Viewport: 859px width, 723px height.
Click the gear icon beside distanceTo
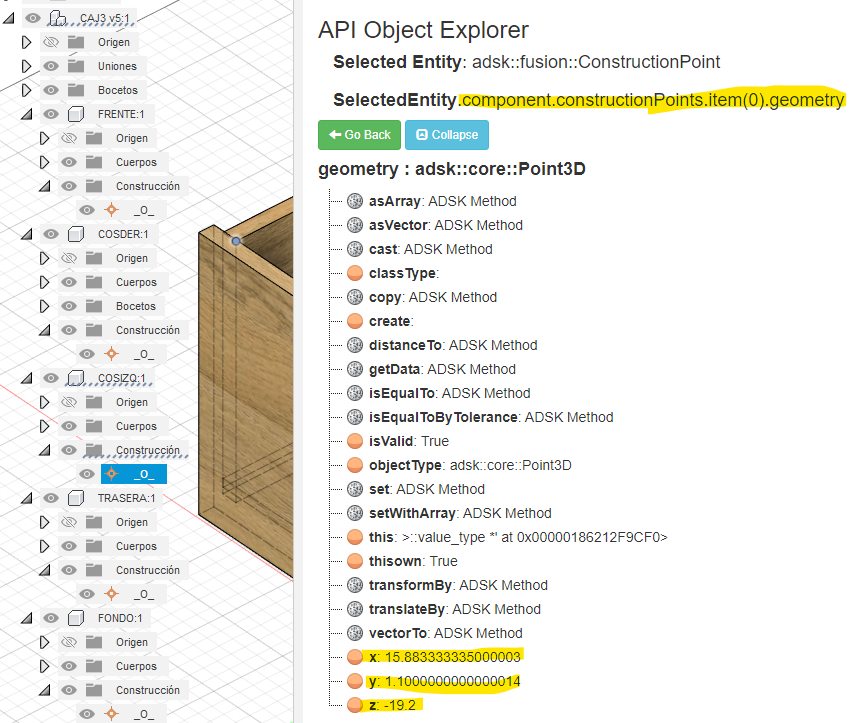click(355, 345)
